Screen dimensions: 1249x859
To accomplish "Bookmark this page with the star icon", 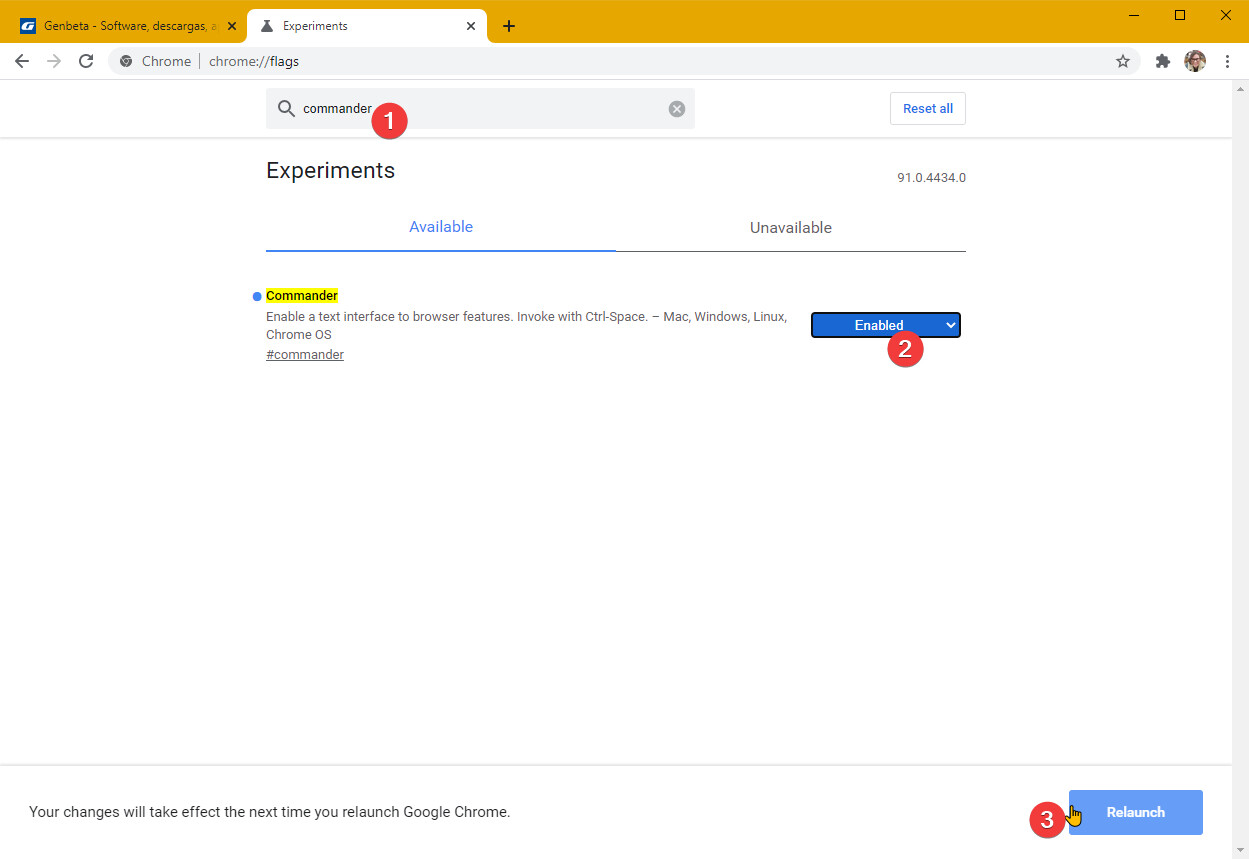I will [x=1123, y=61].
